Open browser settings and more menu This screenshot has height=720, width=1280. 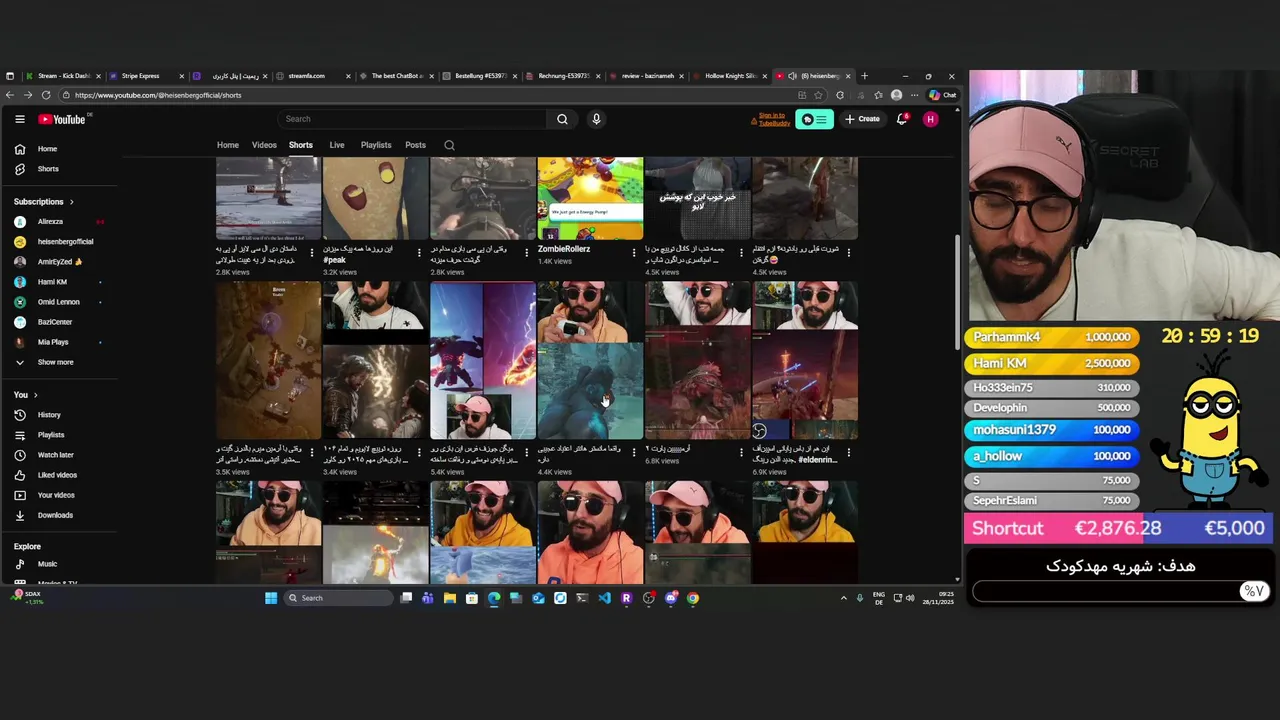tap(914, 95)
